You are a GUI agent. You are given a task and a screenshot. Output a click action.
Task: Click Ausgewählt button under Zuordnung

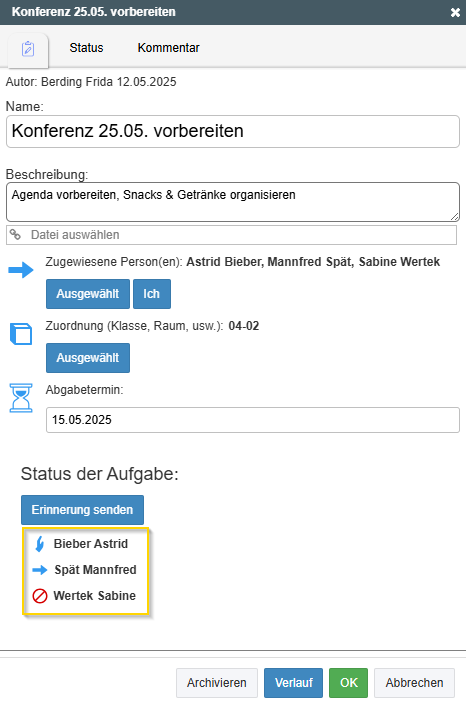click(x=88, y=357)
